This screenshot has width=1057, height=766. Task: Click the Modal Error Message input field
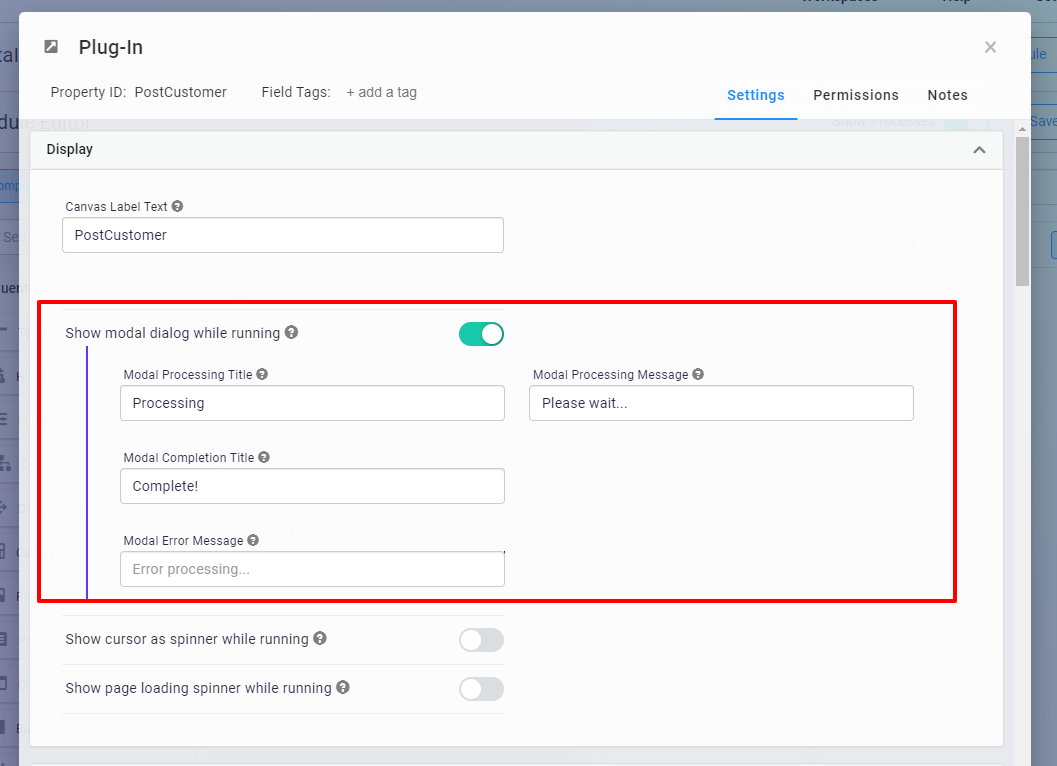(x=312, y=569)
